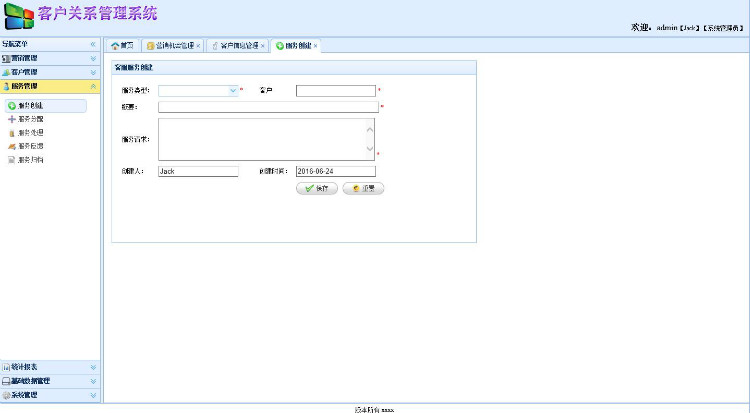The height and width of the screenshot is (413, 750).
Task: Switch to the 首页 home tab
Action: [x=122, y=45]
